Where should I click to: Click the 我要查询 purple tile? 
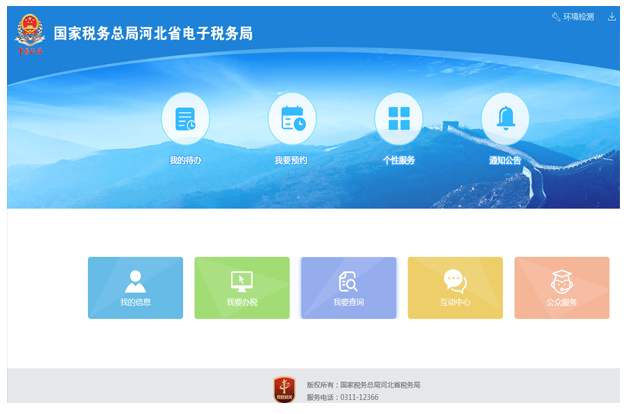pos(348,288)
